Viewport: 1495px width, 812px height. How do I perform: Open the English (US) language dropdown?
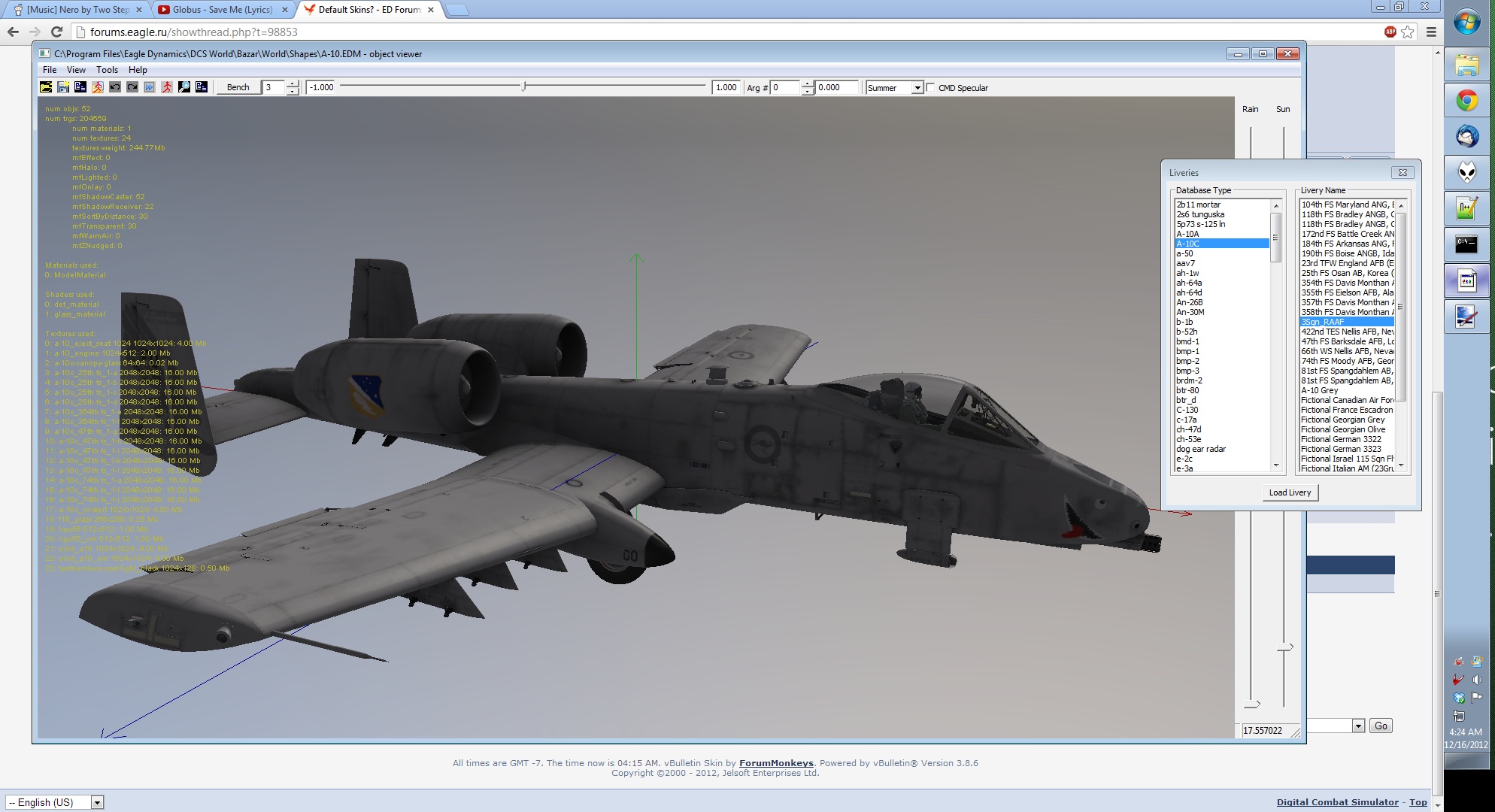pyautogui.click(x=54, y=802)
